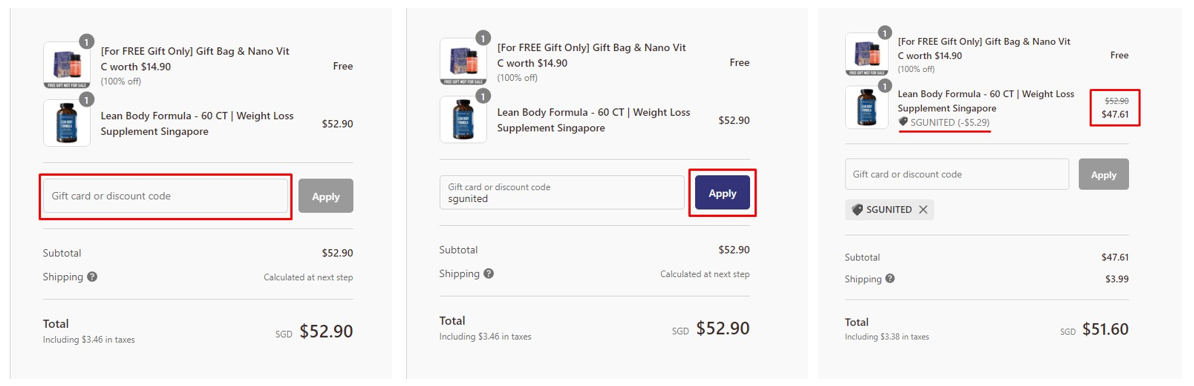Click the empty discount code field in third panel
Viewport: 1194px width, 386px height.
(x=957, y=174)
